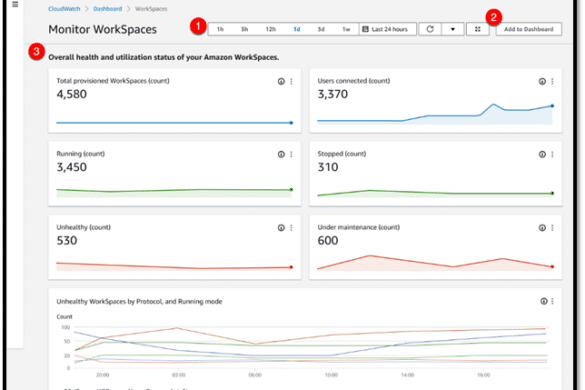This screenshot has width=585, height=390.
Task: Show info for Users connected widget
Action: pyautogui.click(x=542, y=81)
